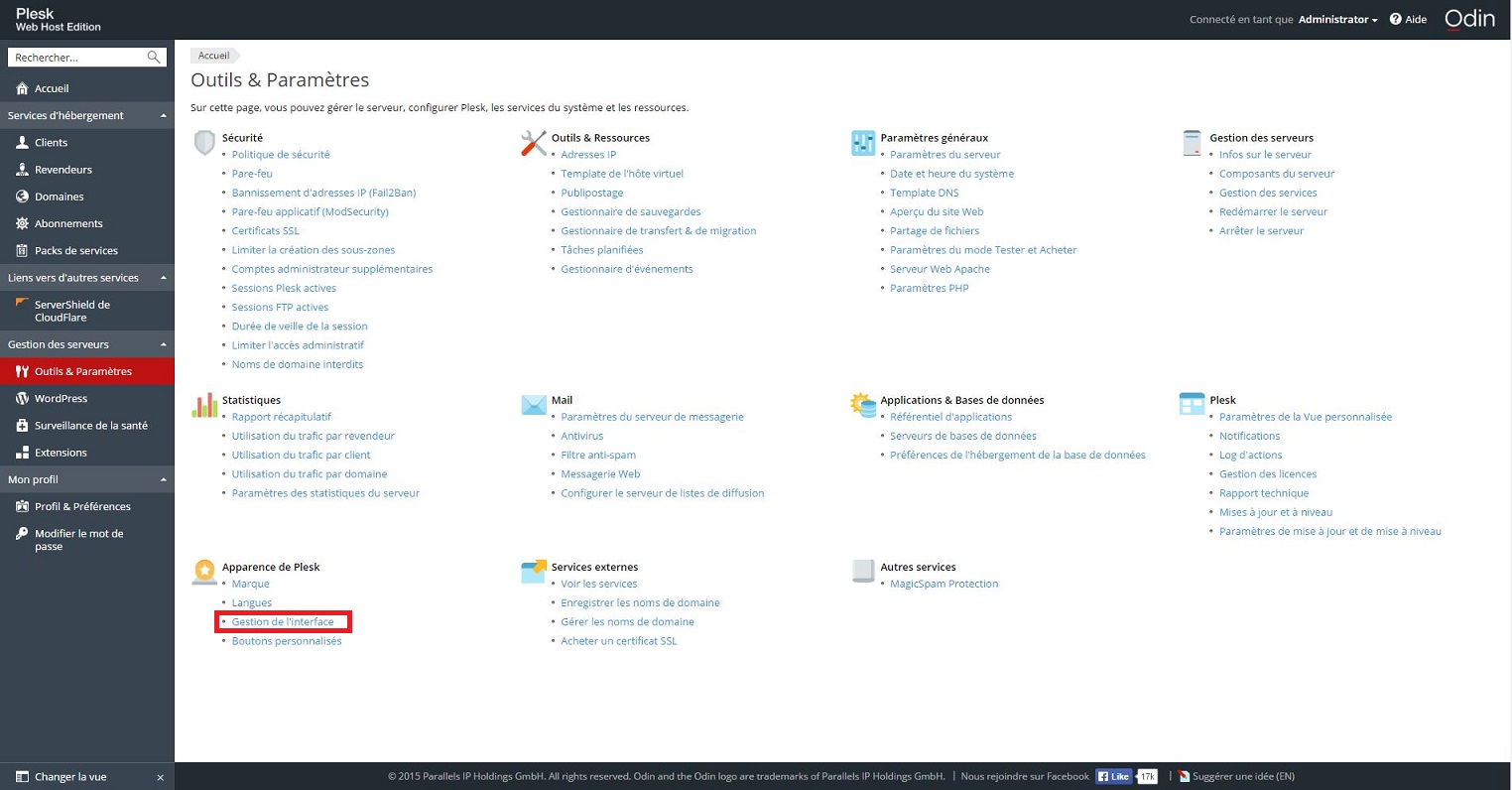Click the Rechercher search input field
The width and height of the screenshot is (1512, 790).
(x=77, y=58)
